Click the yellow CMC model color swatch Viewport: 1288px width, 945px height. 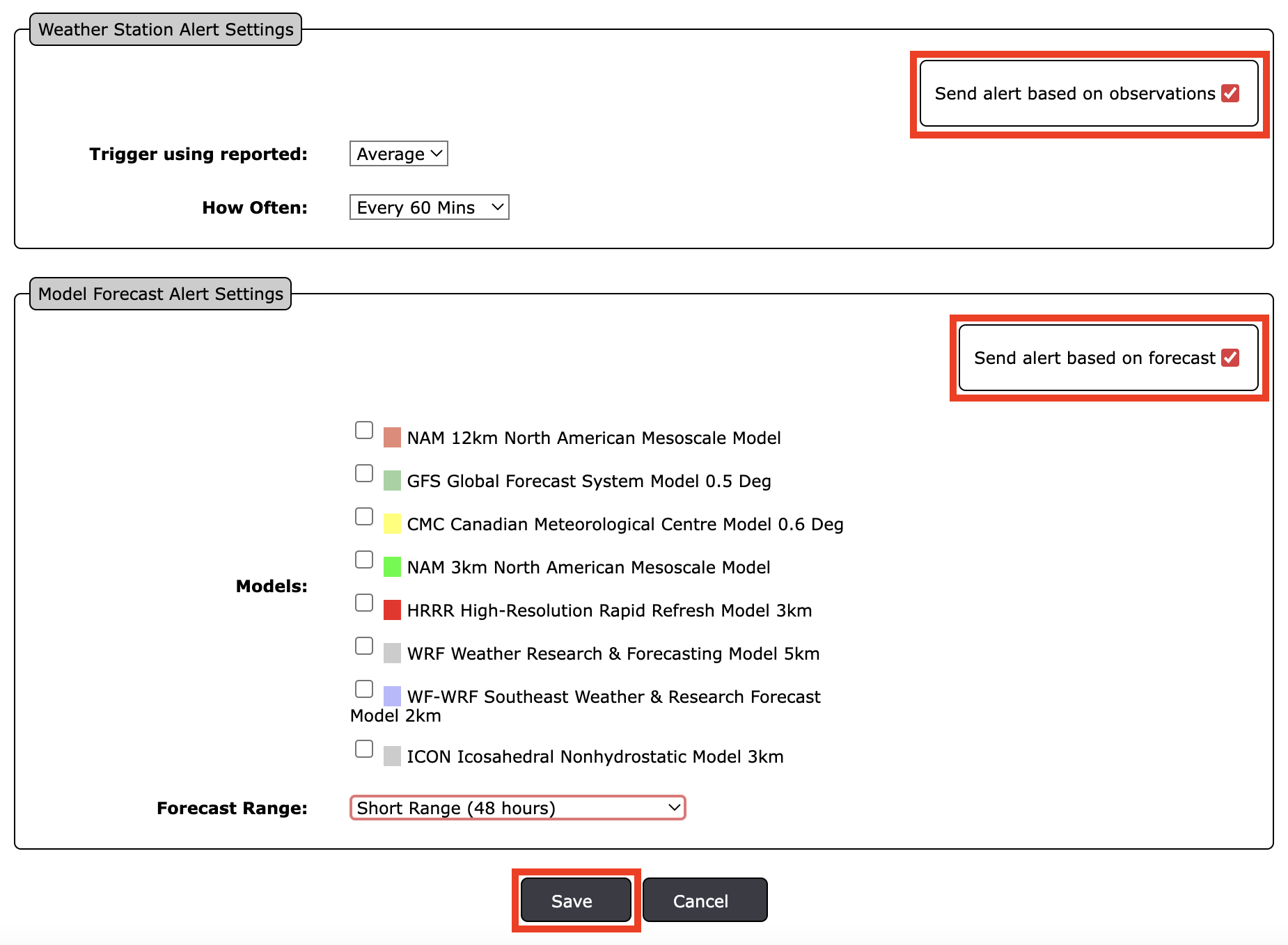[392, 523]
